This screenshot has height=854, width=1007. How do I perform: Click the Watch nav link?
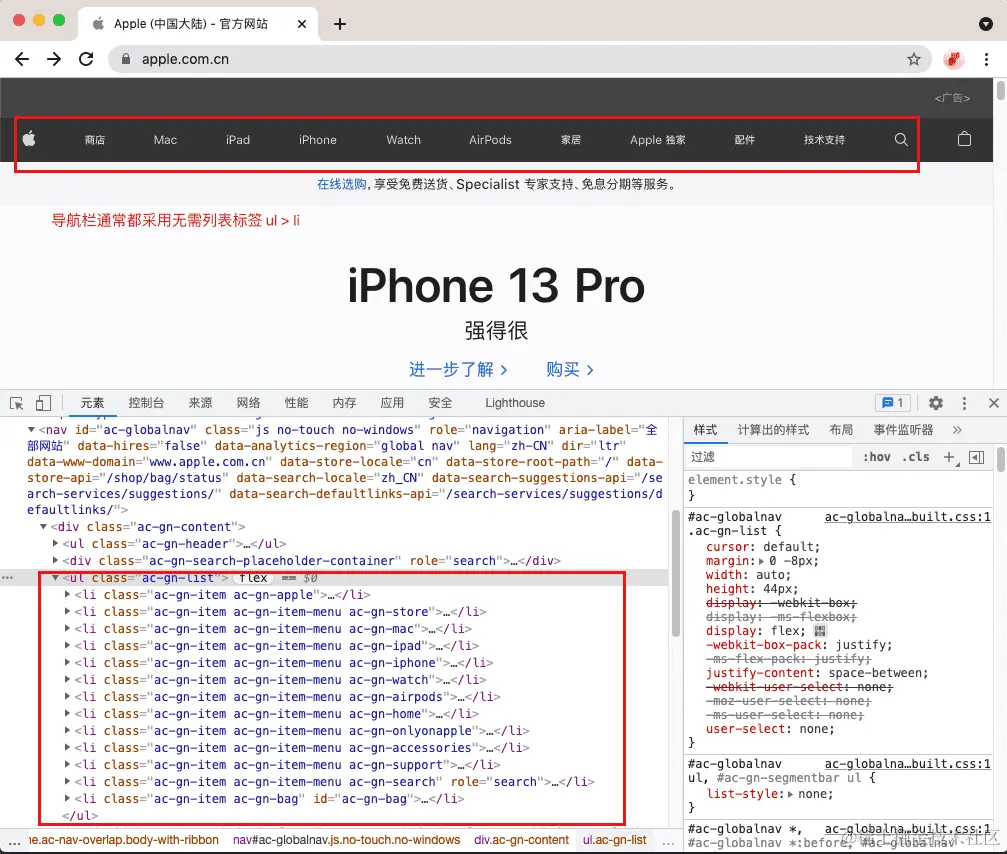point(403,140)
